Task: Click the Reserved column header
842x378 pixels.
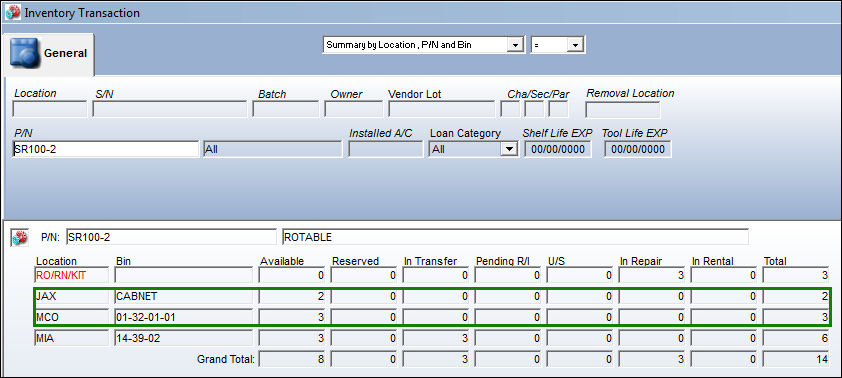Action: click(355, 261)
